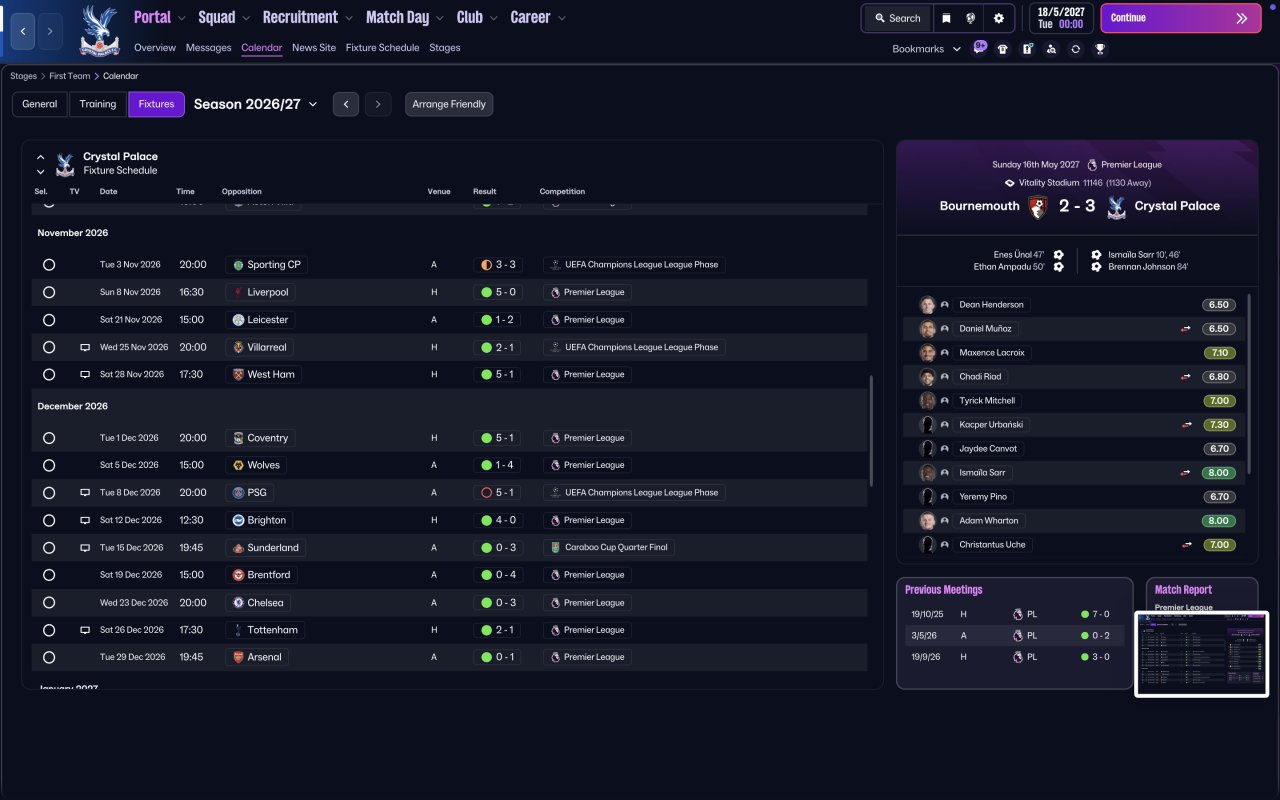1280x800 pixels.
Task: Click the TV icon on the Villarreal fixture row
Action: coord(85,347)
